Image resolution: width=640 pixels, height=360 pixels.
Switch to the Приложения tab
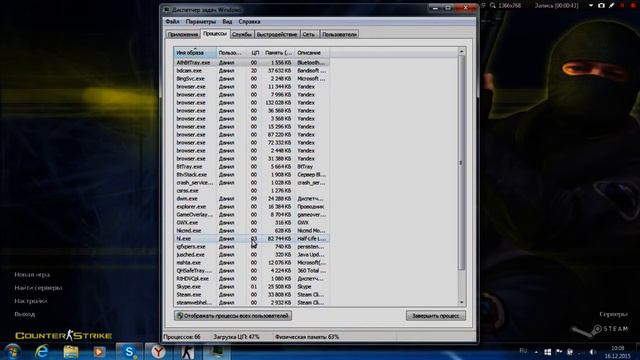click(x=182, y=34)
